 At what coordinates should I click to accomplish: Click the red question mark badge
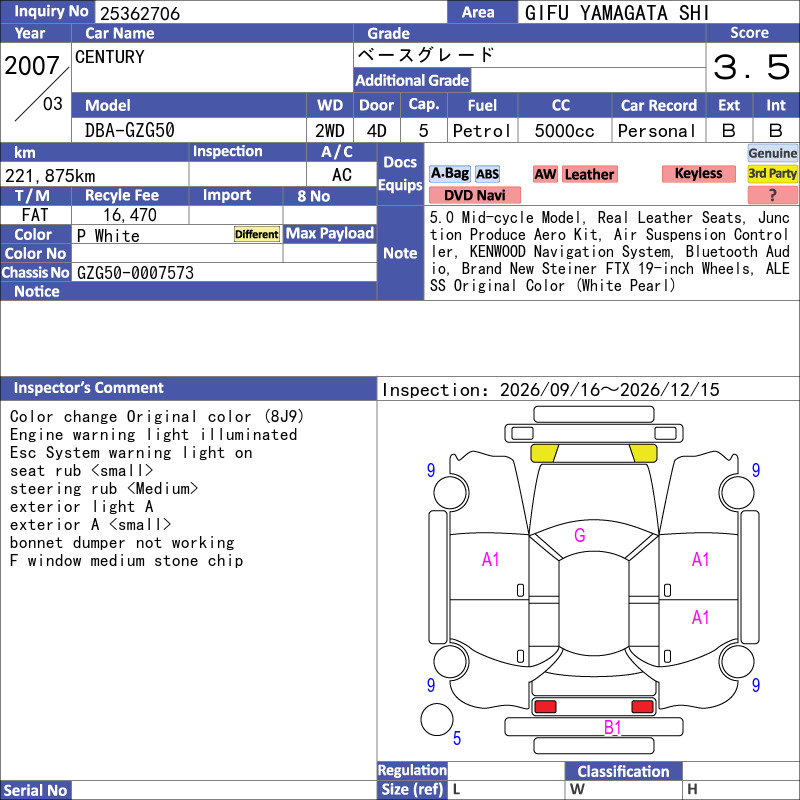click(x=772, y=195)
